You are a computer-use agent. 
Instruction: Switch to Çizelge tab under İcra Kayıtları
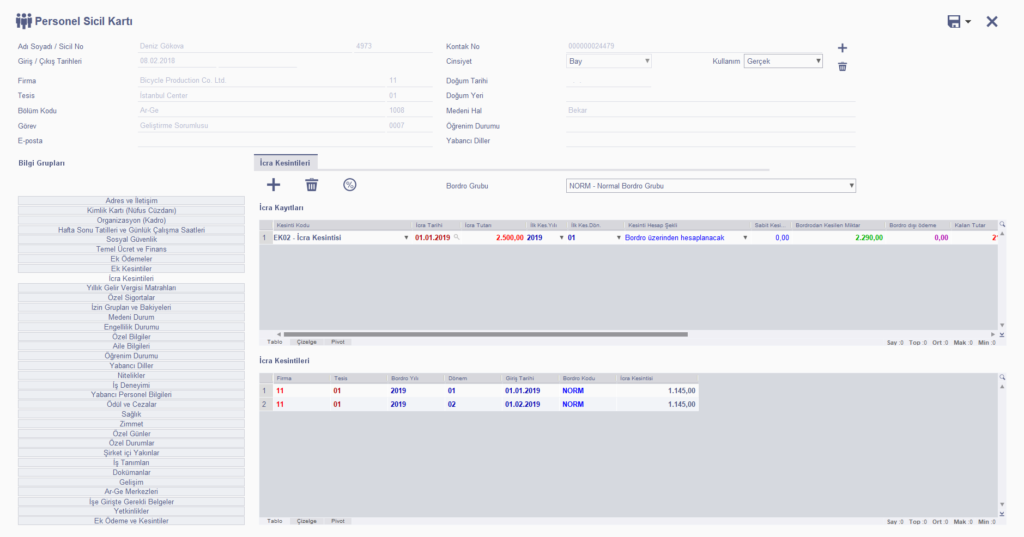click(307, 342)
